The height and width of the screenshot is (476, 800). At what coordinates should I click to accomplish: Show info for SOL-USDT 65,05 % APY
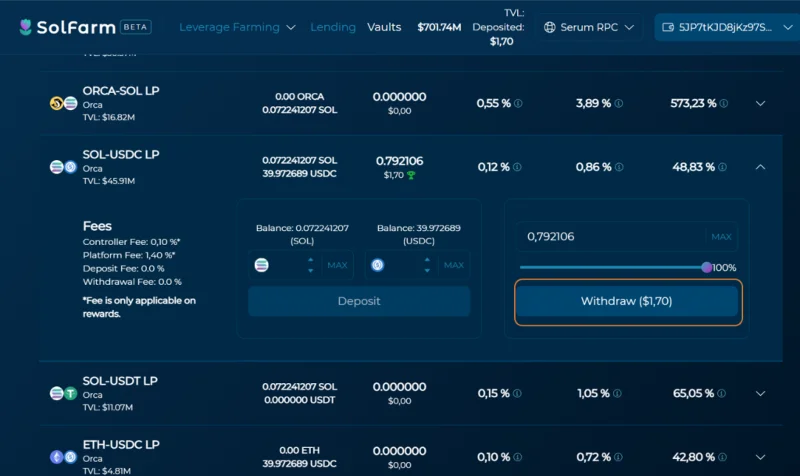(721, 393)
